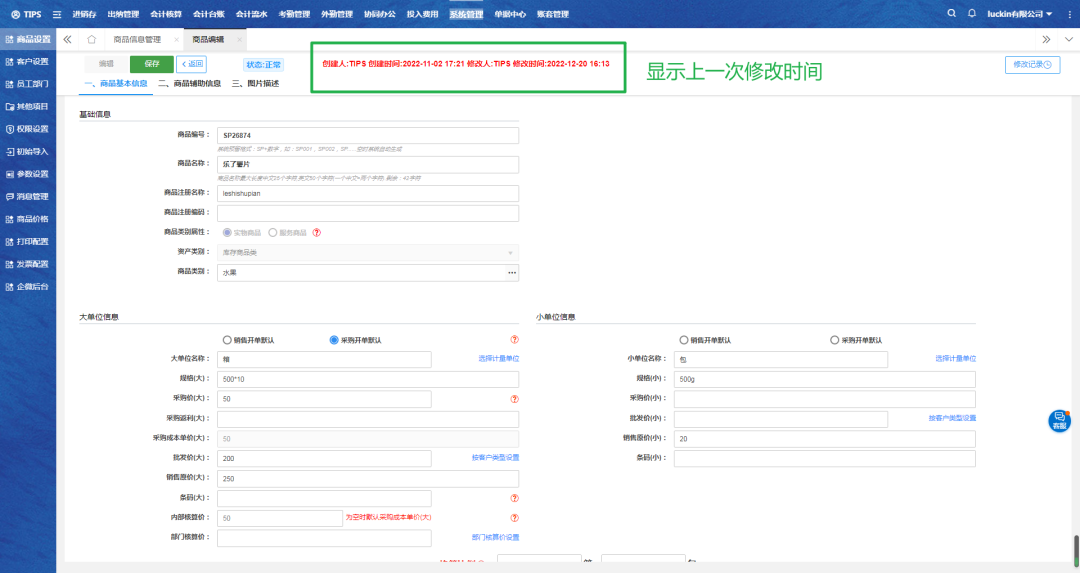The height and width of the screenshot is (573, 1080).
Task: Open 商品类别 picker via ellipsis button
Action: [x=511, y=272]
